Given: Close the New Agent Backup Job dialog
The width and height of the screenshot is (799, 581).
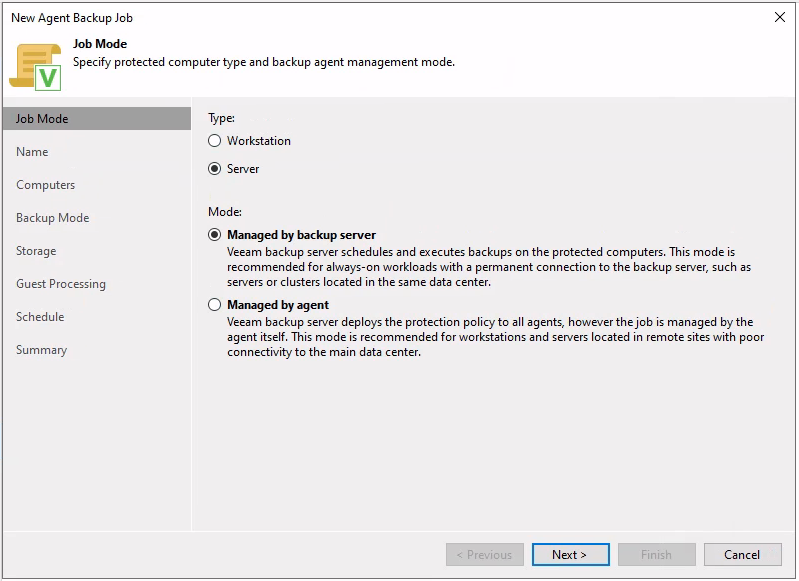Looking at the screenshot, I should (x=780, y=17).
